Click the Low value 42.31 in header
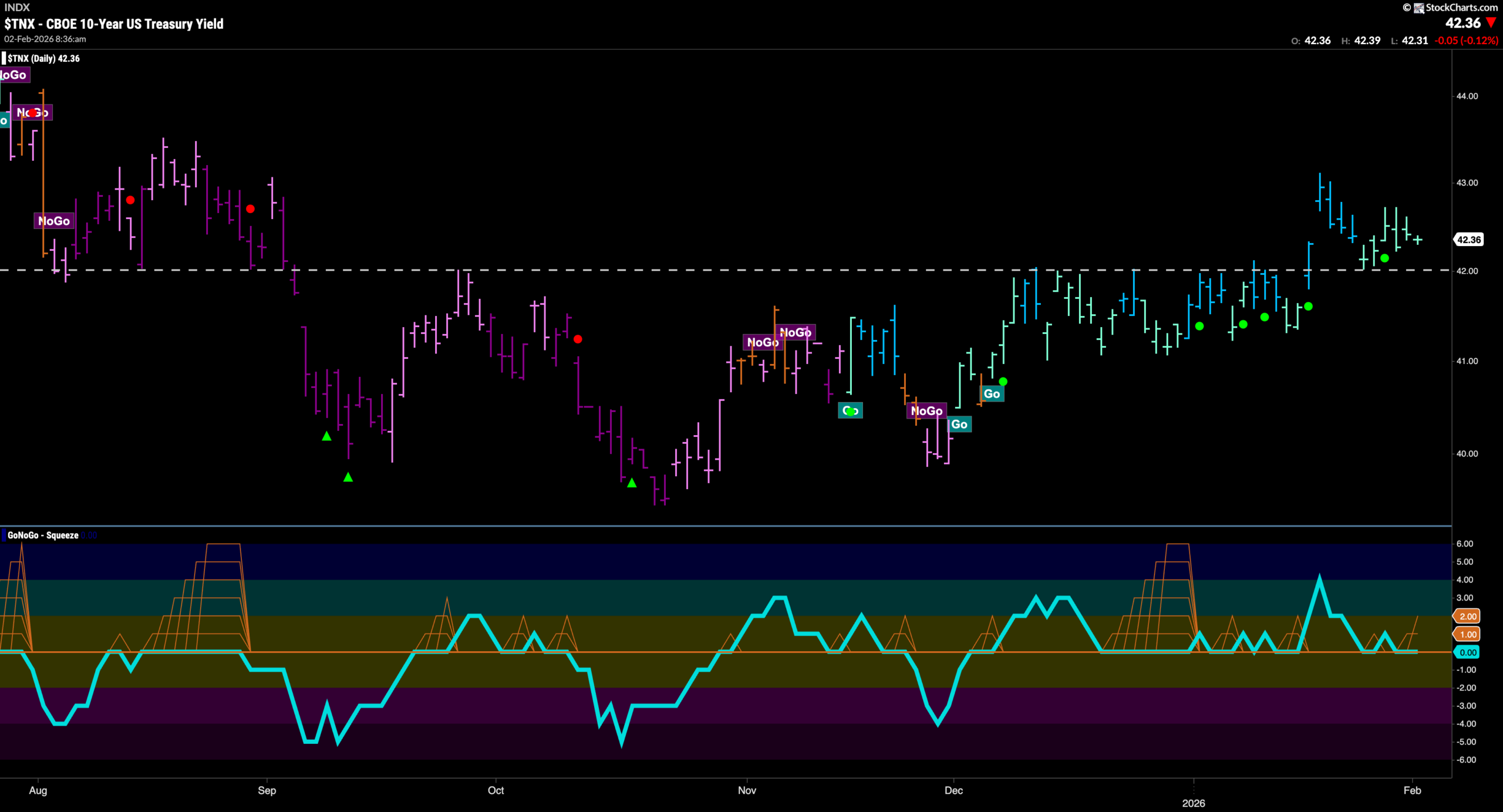This screenshot has height=812, width=1503. pyautogui.click(x=1415, y=41)
